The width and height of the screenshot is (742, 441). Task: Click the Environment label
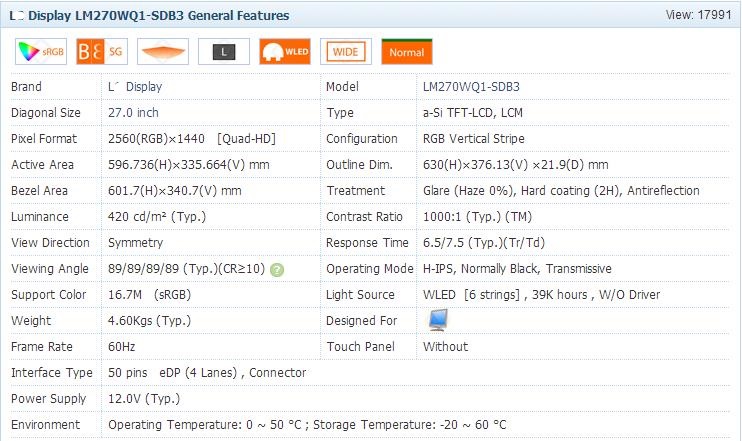coord(45,425)
